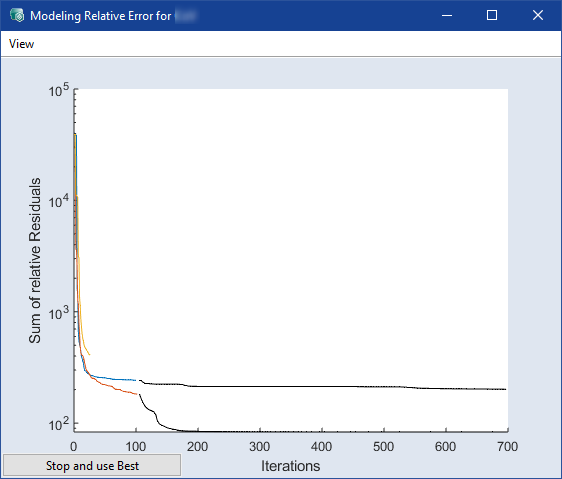Click the 10^5 tick label on y-axis

[x=59, y=90]
